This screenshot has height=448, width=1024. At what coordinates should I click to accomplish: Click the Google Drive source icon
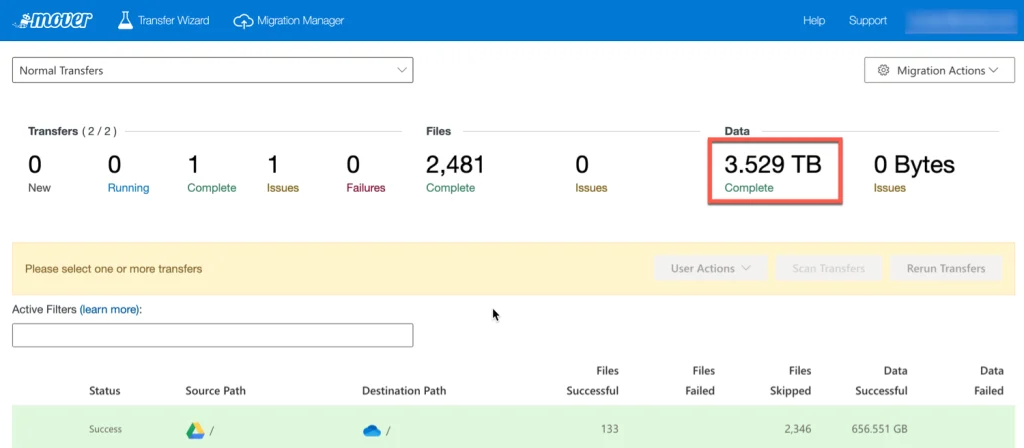[x=195, y=430]
